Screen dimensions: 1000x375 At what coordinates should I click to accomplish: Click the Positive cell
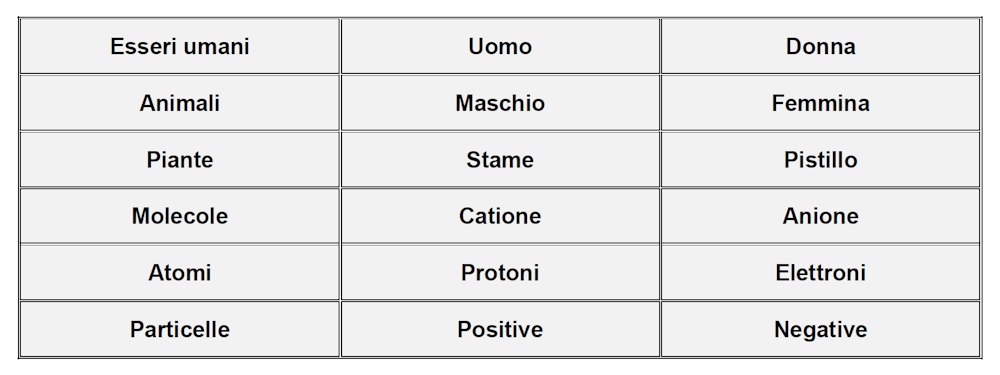pos(500,329)
